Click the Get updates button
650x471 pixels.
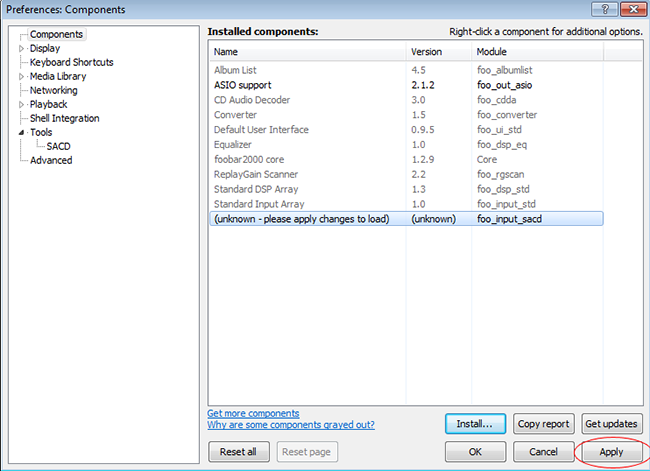coord(610,424)
